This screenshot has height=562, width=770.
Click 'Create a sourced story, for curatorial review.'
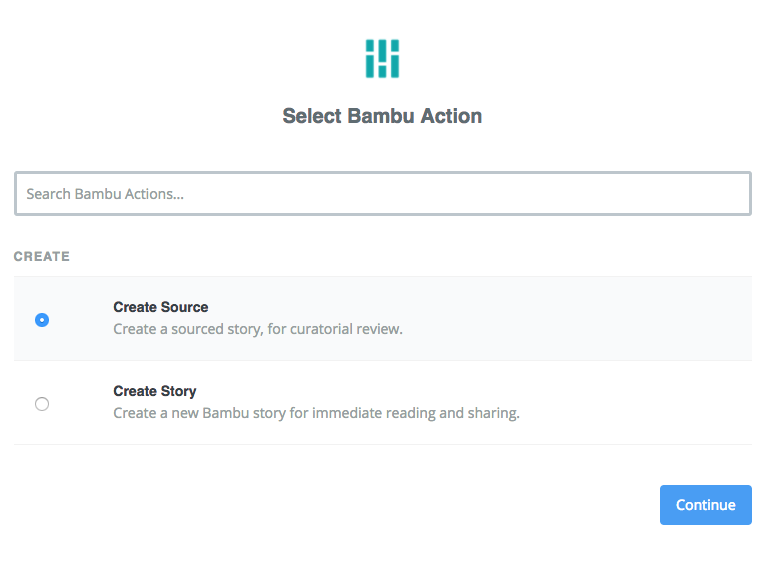coord(258,329)
